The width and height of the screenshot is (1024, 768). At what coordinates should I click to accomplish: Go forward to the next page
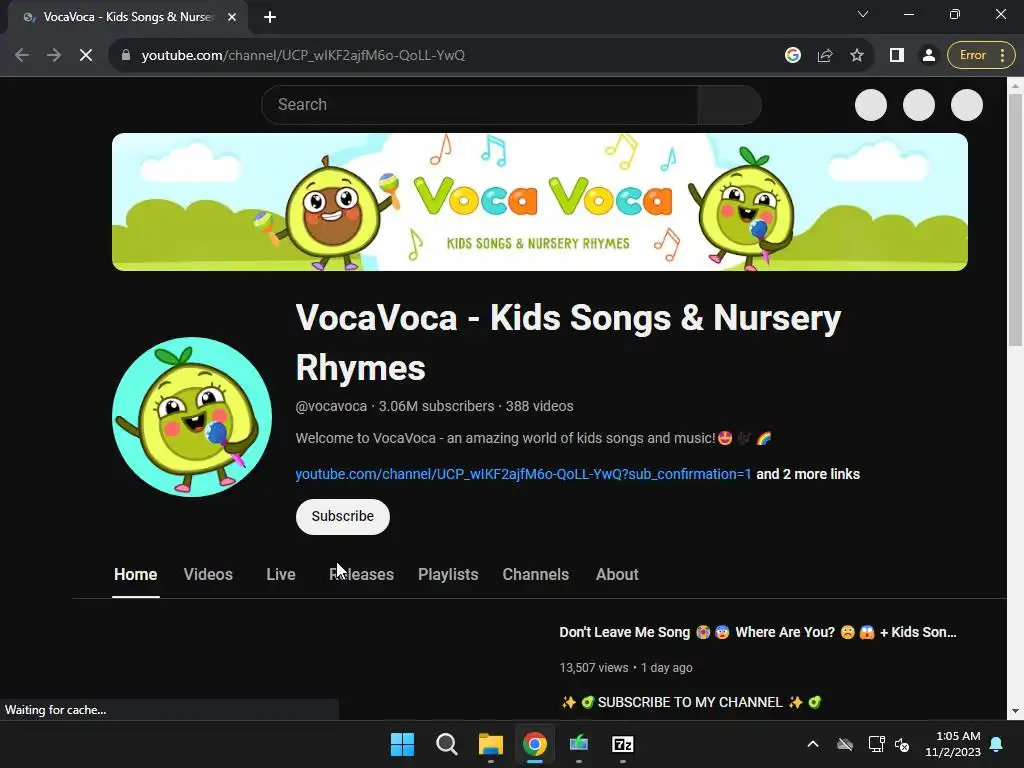coord(54,56)
